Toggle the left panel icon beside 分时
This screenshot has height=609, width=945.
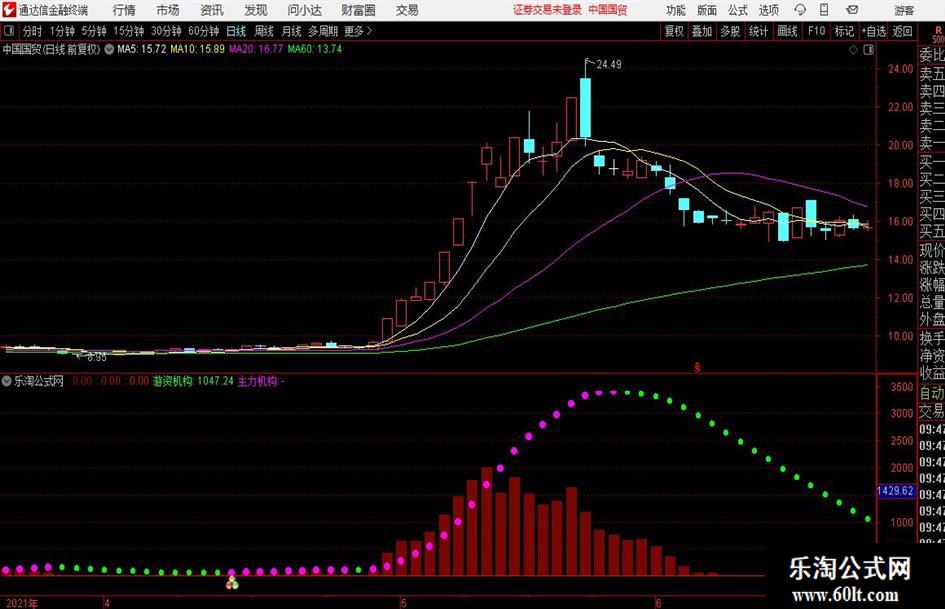(x=9, y=31)
